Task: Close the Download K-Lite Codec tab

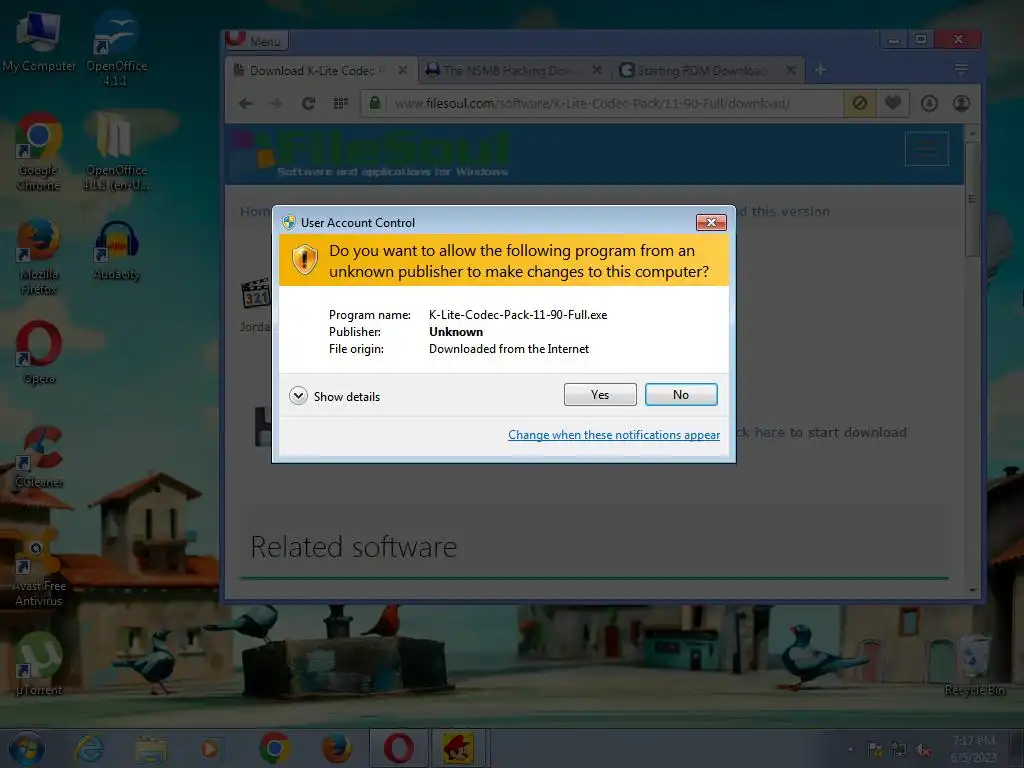Action: (x=403, y=70)
